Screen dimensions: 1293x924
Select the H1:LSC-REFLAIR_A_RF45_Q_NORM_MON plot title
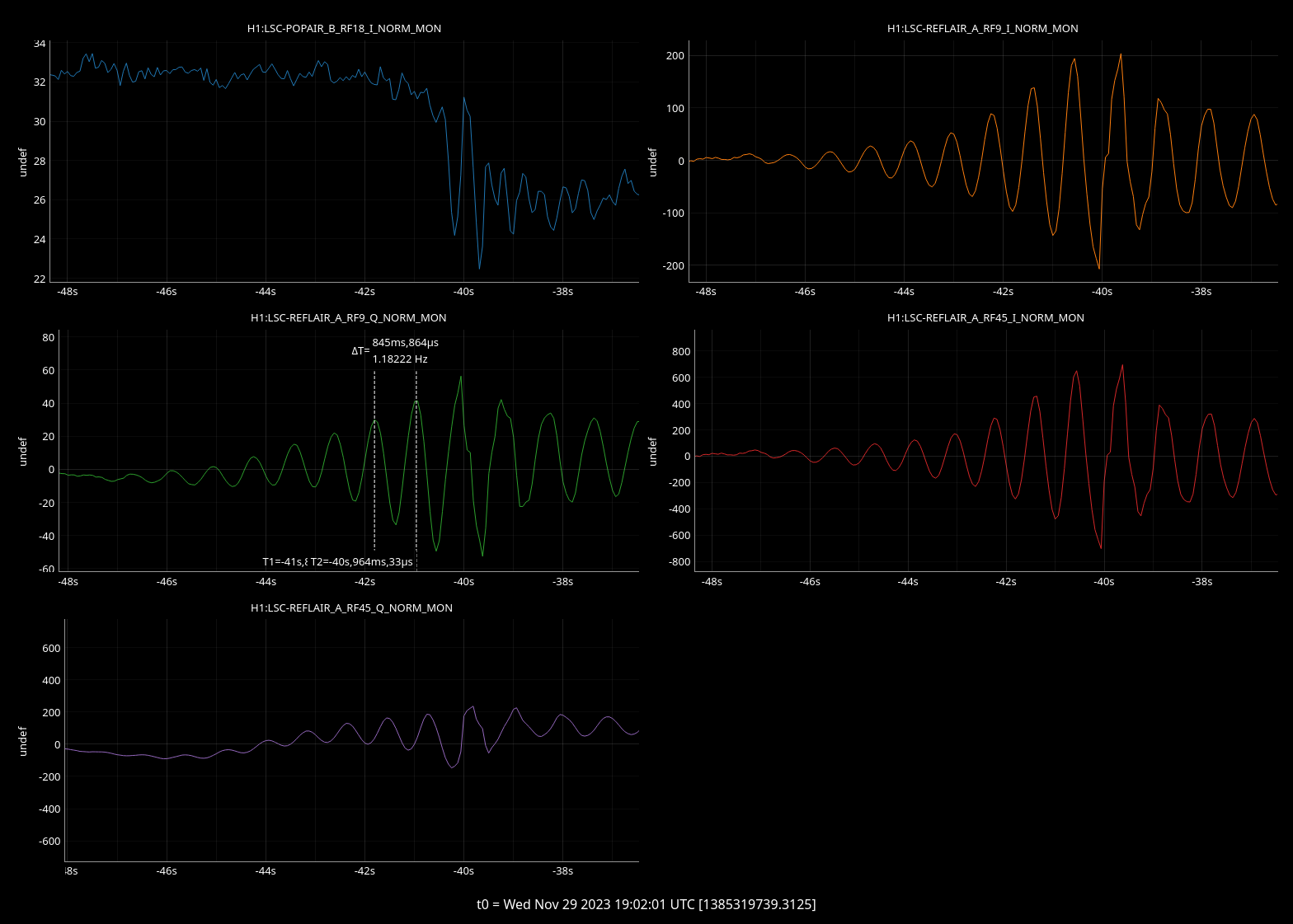click(351, 607)
